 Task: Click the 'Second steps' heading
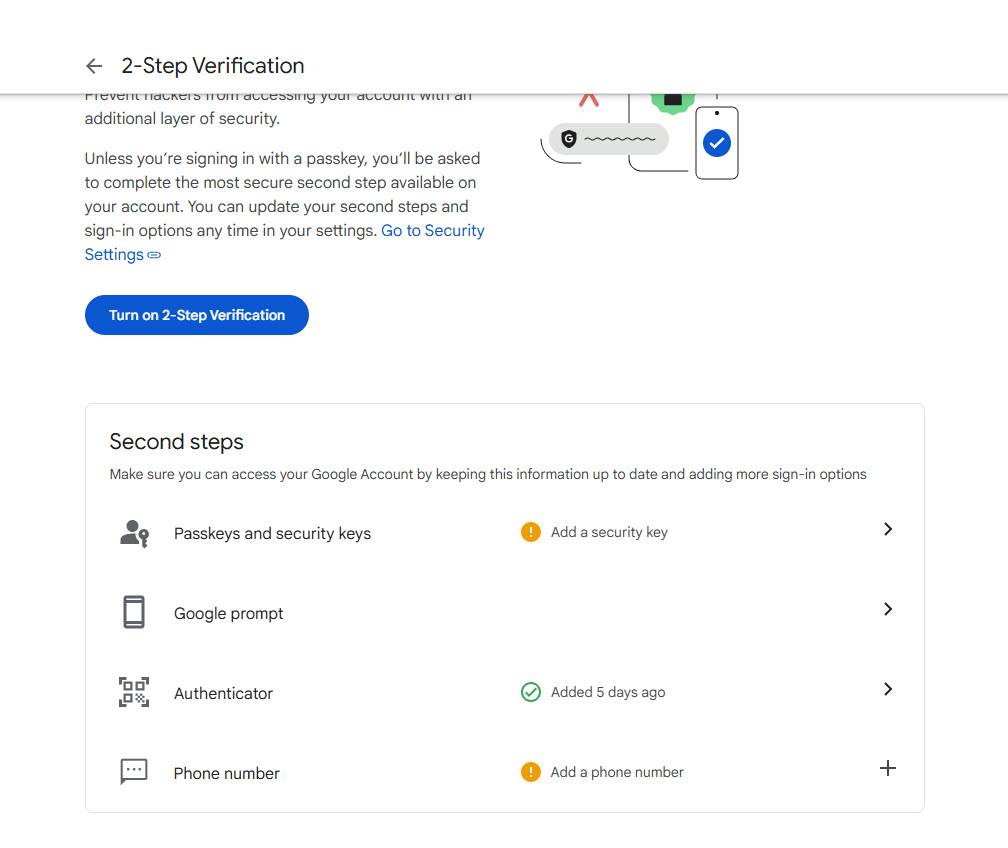[x=176, y=442]
